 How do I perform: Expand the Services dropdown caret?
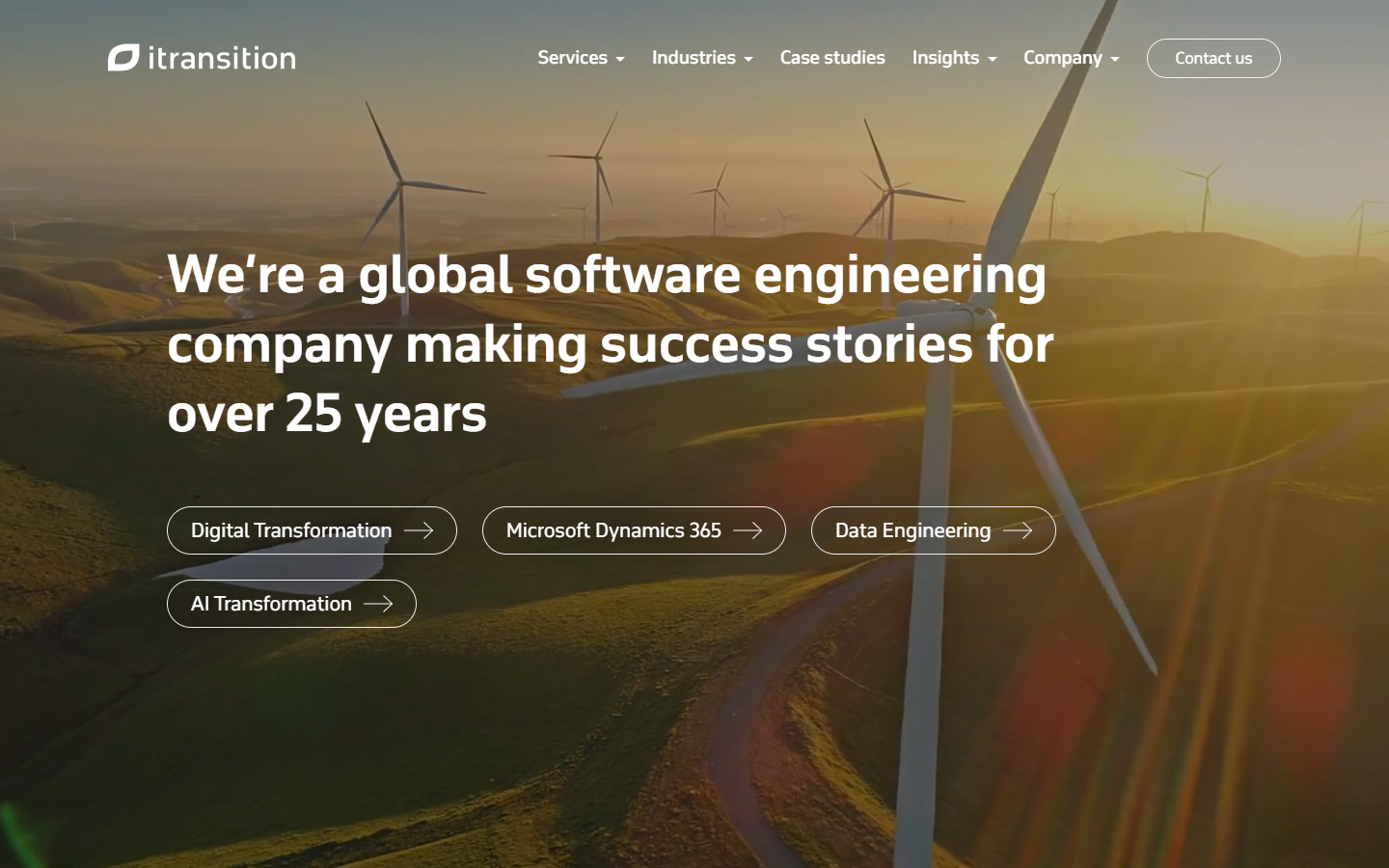(620, 60)
